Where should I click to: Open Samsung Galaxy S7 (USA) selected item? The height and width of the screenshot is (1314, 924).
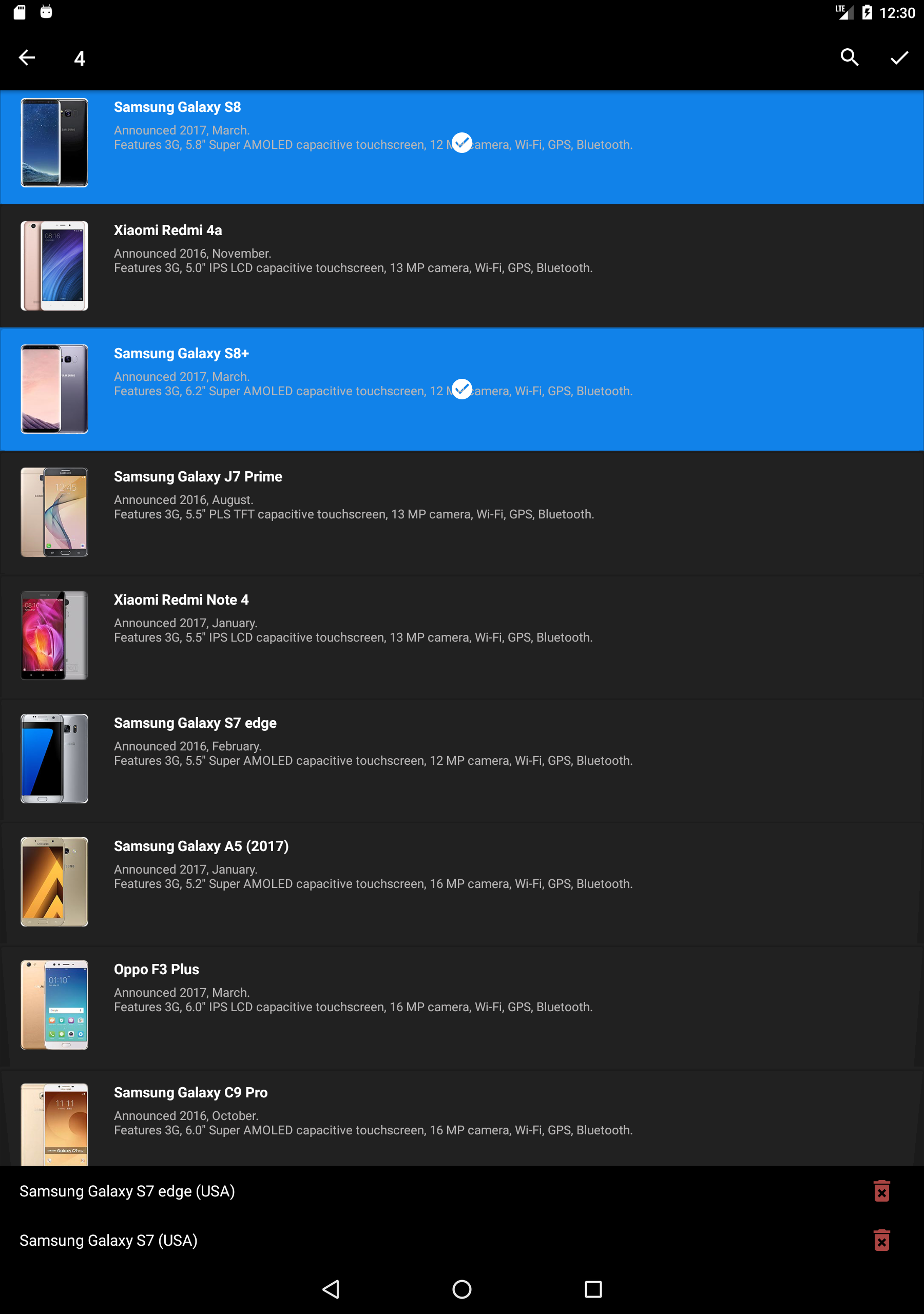click(109, 1240)
